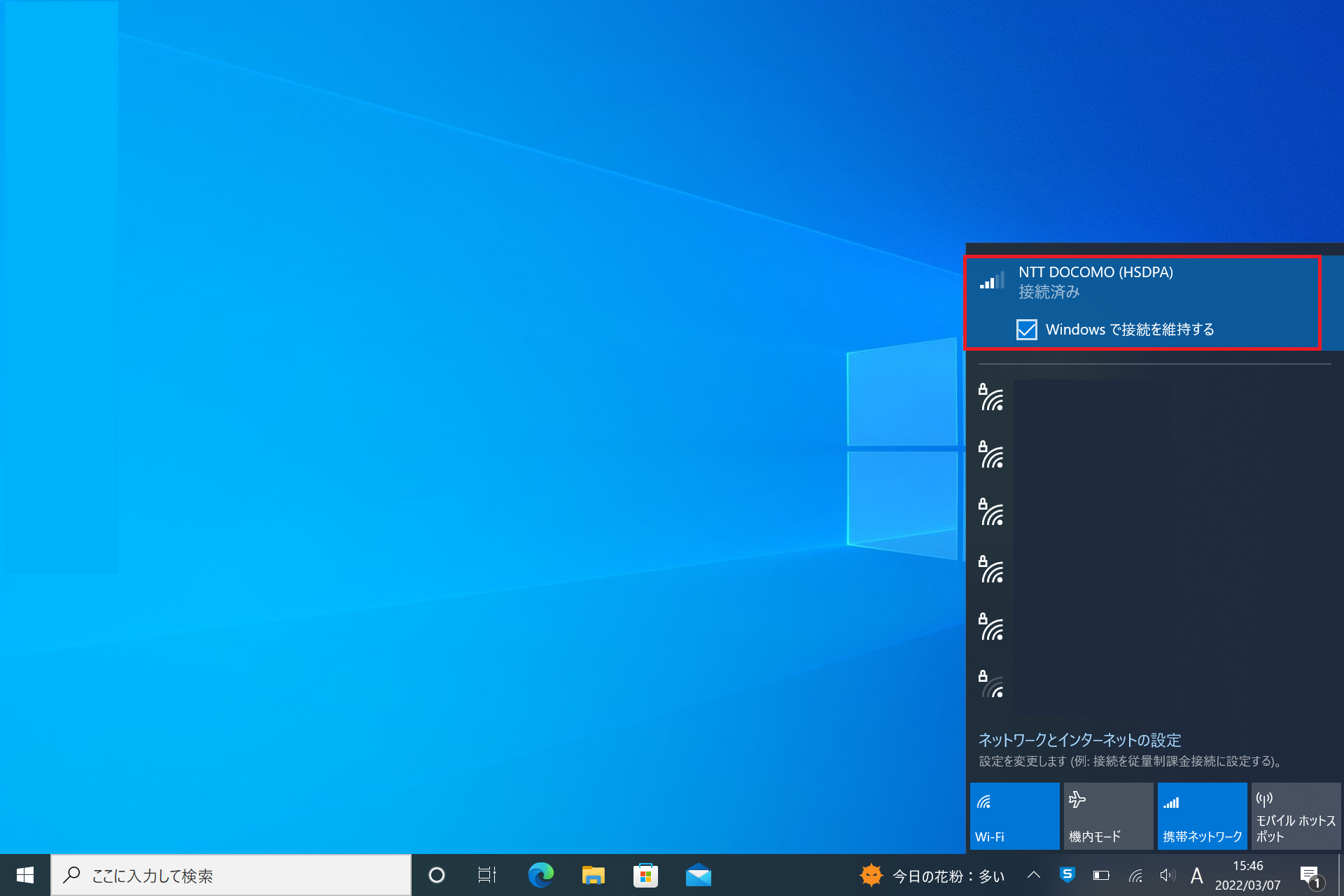
Task: Open ネットワークとインターネットの設定 link
Action: click(x=1079, y=740)
